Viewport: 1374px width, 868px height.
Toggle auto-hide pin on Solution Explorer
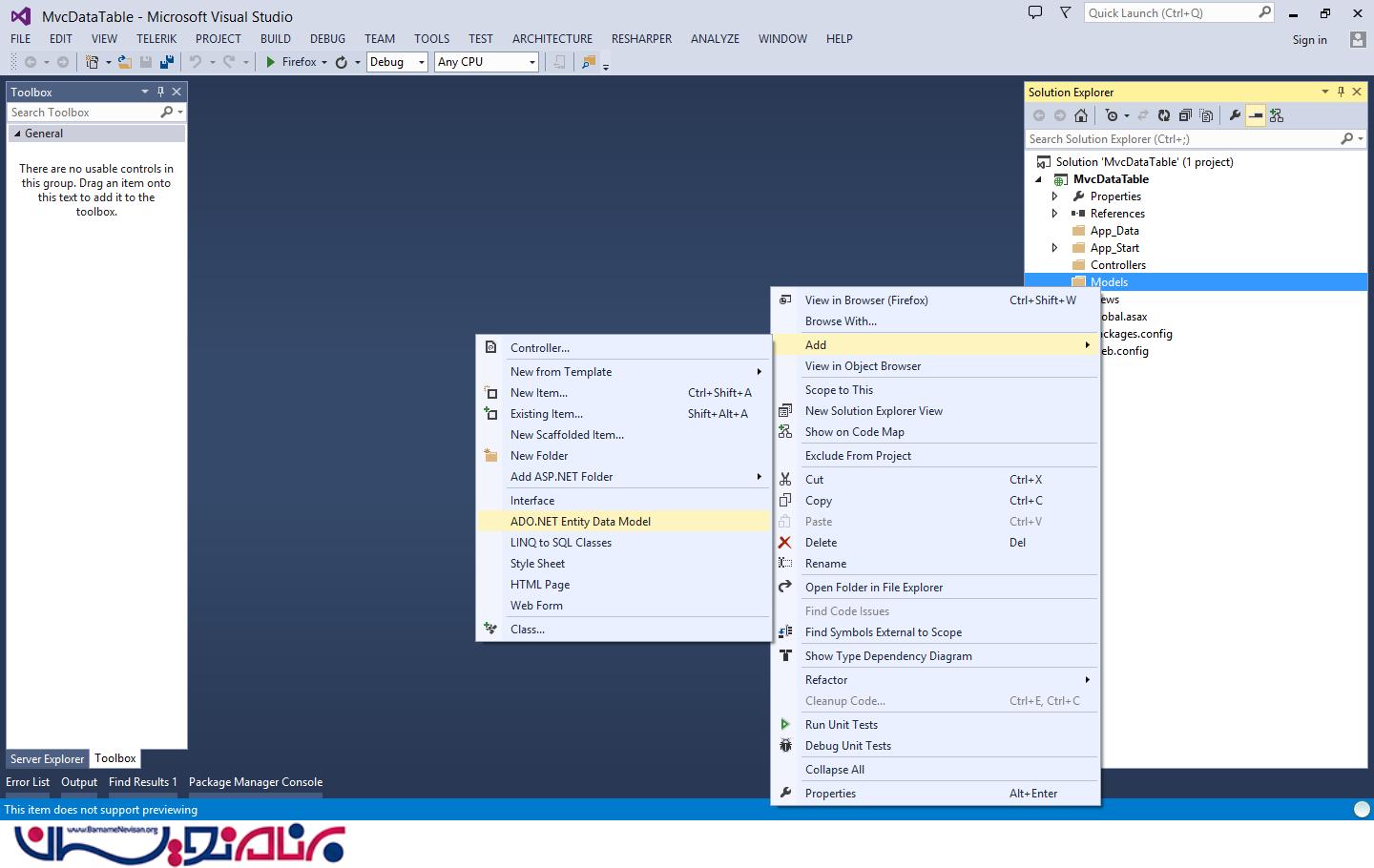point(1341,92)
